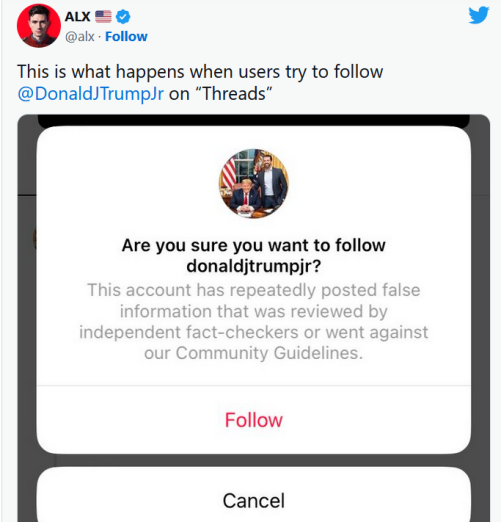
Task: Open the donaldjtrumpjr circular profile photo
Action: [x=254, y=184]
